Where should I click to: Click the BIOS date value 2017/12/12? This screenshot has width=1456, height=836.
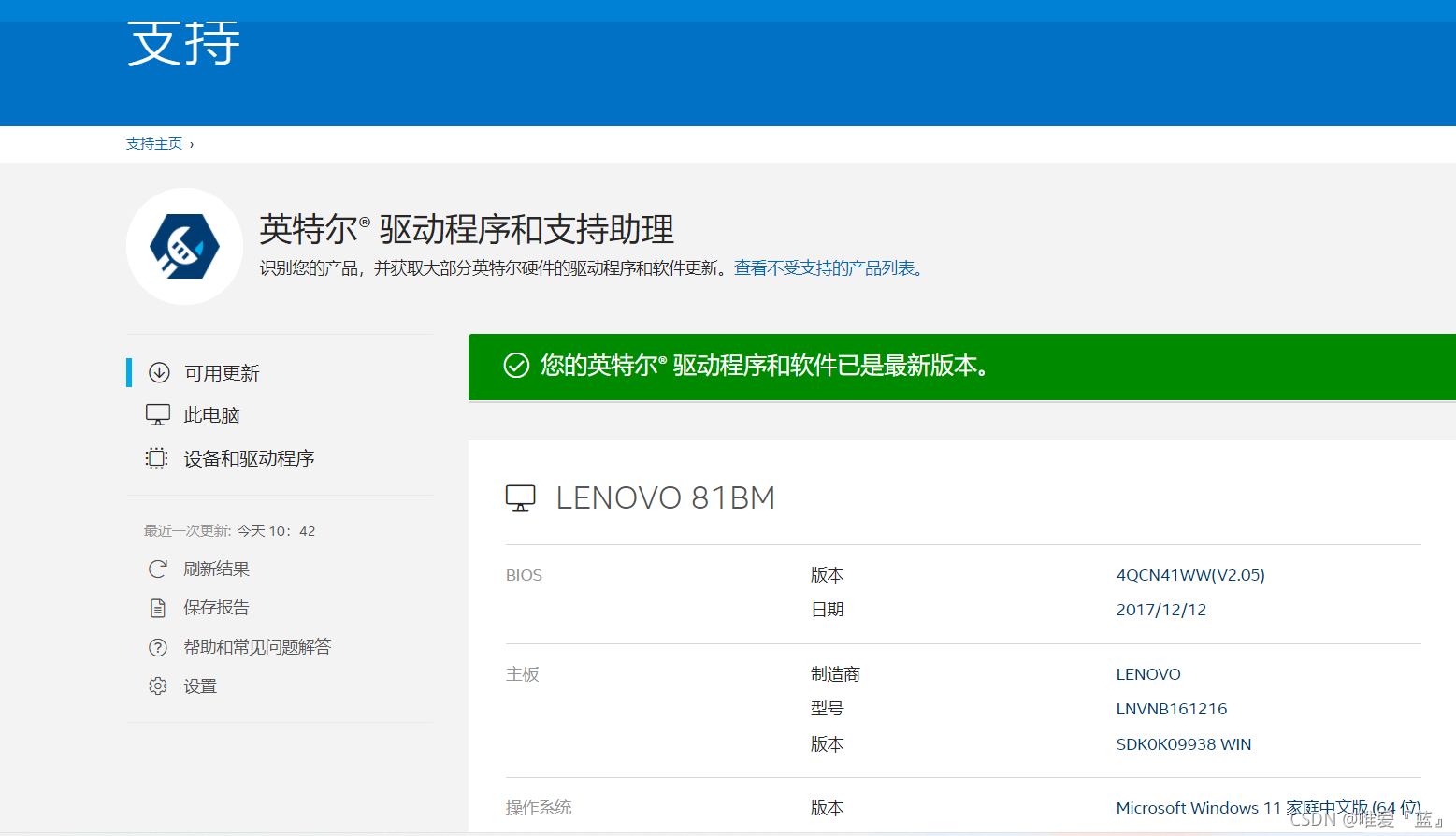[x=1161, y=610]
